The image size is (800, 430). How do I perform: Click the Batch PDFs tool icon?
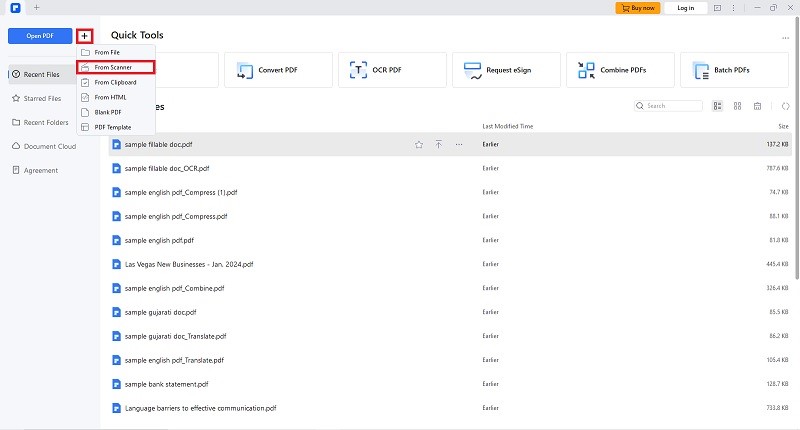[x=701, y=70]
